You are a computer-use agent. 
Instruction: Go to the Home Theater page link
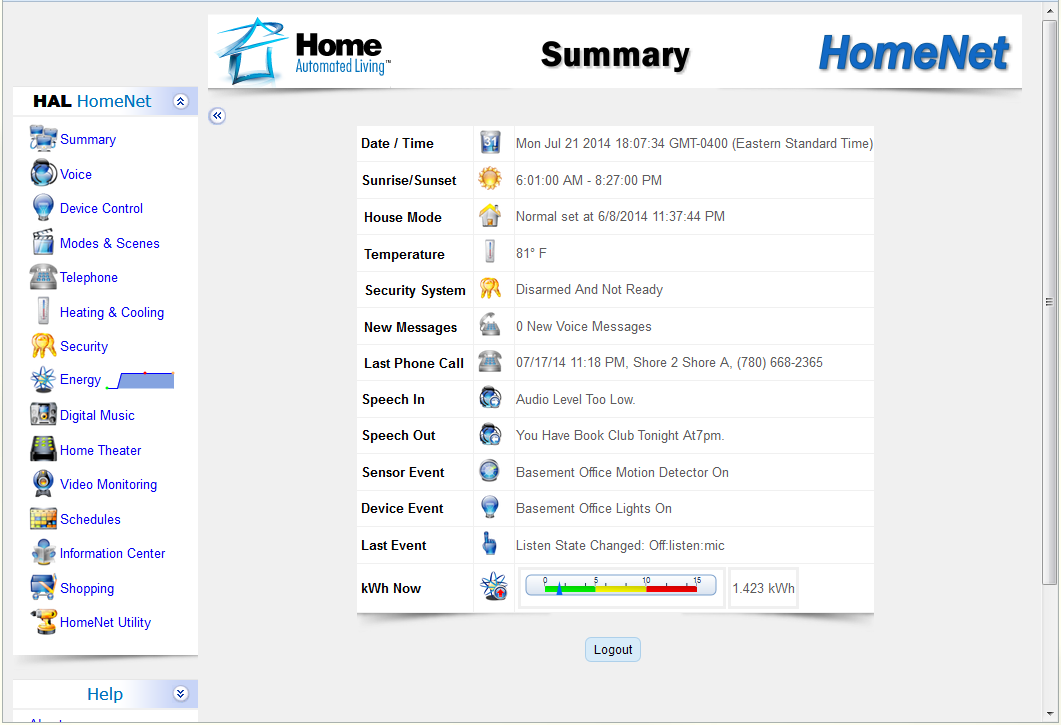[100, 450]
